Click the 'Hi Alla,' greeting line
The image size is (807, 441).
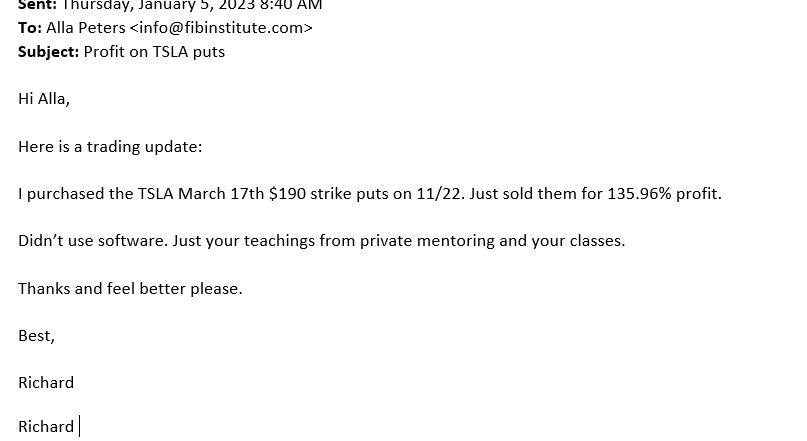pos(44,99)
